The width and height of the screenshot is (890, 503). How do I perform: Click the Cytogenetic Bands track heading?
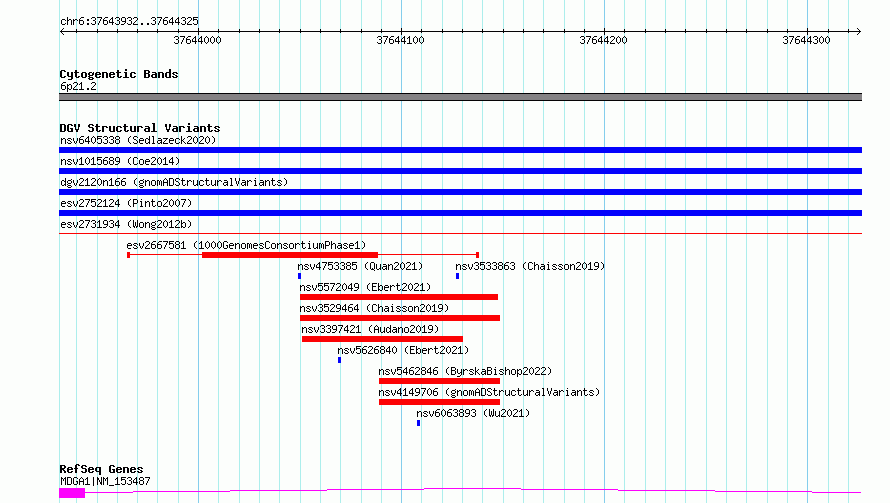point(119,74)
